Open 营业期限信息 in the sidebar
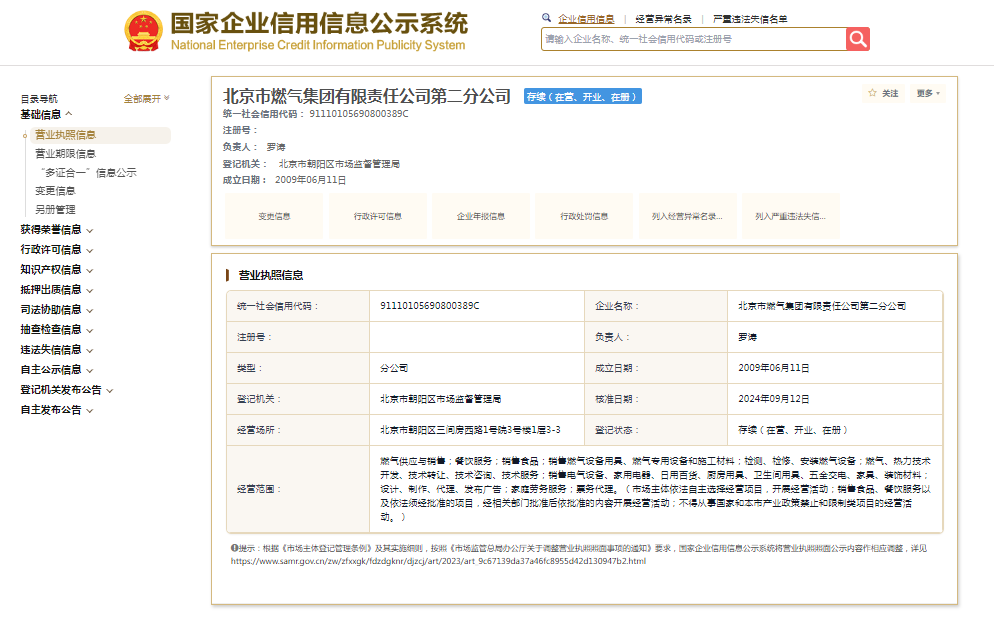Image resolution: width=994 pixels, height=623 pixels. 65,154
